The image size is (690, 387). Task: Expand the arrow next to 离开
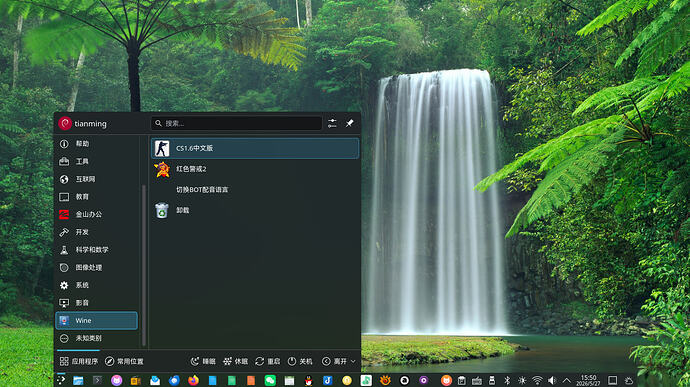(x=353, y=361)
